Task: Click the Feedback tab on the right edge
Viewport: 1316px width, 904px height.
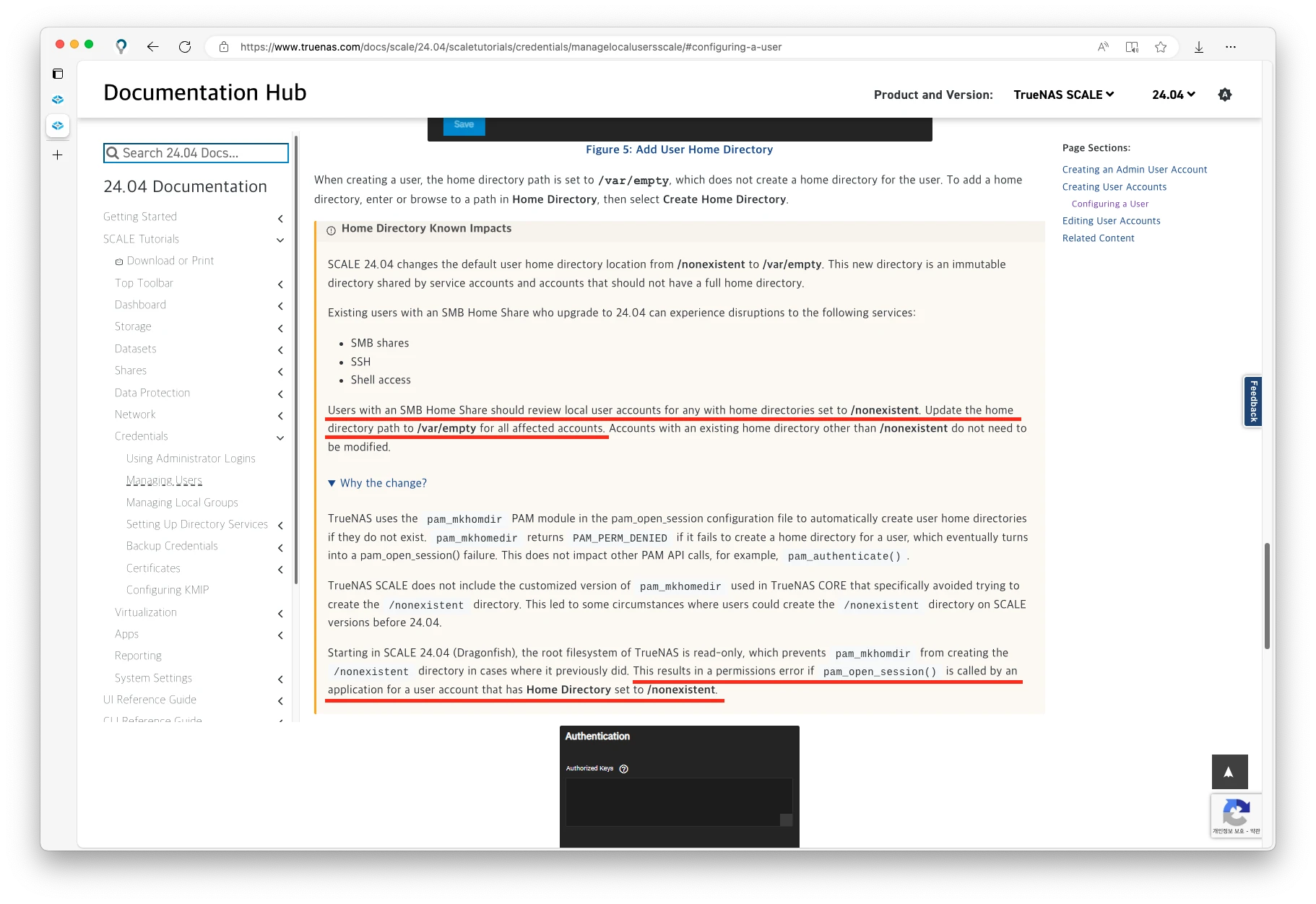Action: click(x=1253, y=401)
